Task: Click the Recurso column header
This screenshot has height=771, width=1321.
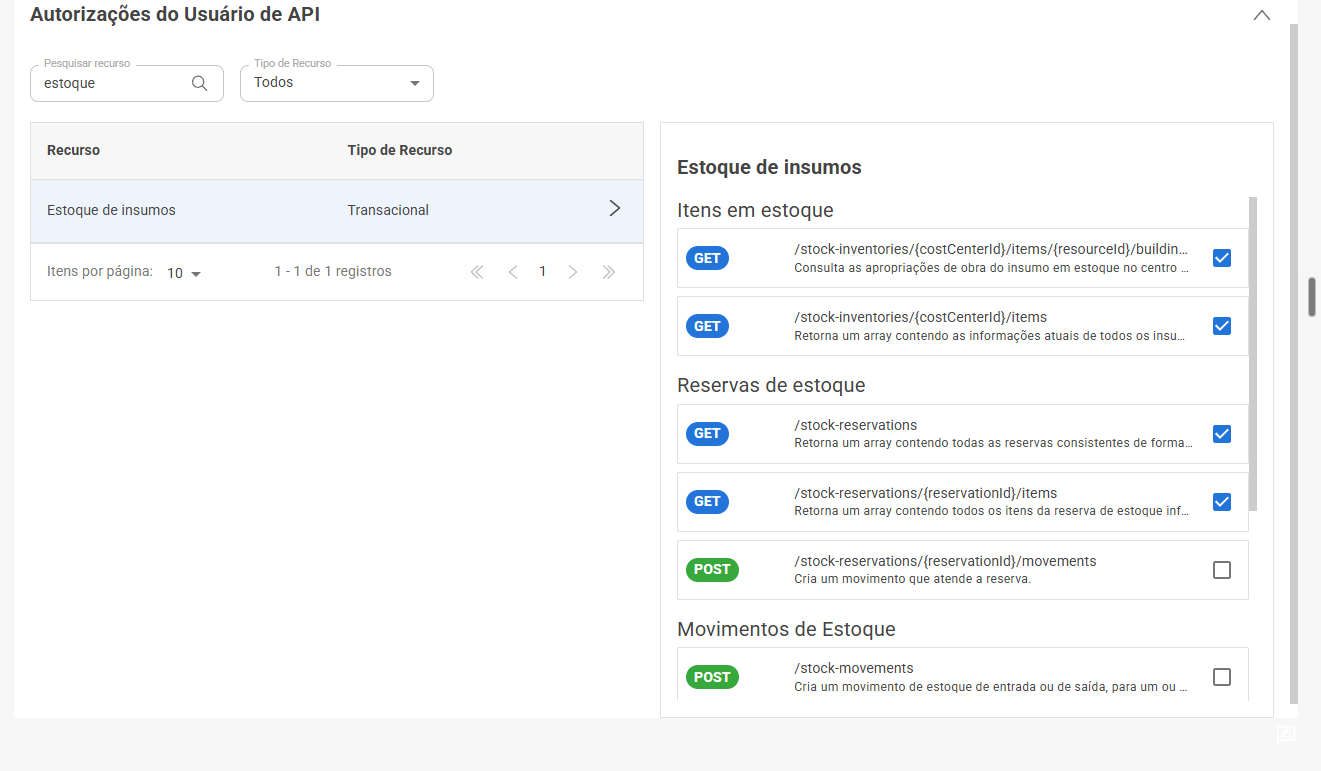Action: pyautogui.click(x=73, y=150)
